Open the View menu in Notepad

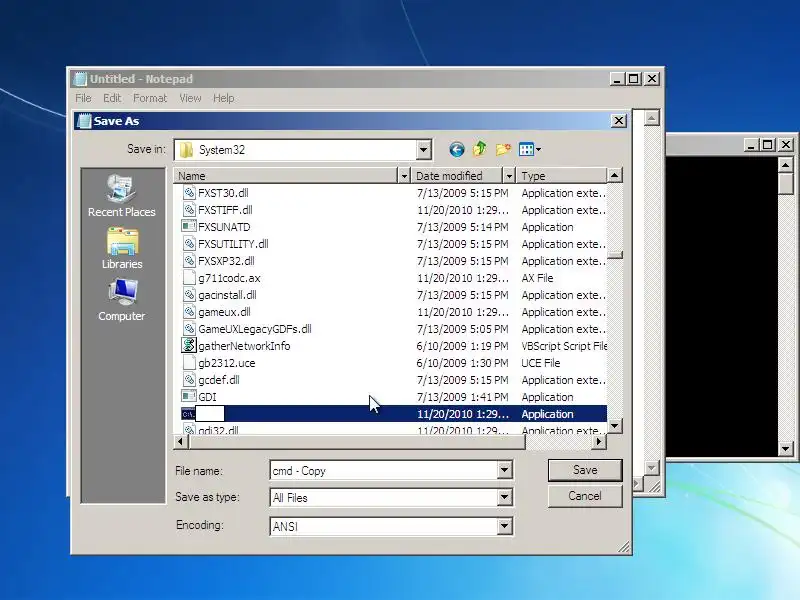[x=190, y=98]
